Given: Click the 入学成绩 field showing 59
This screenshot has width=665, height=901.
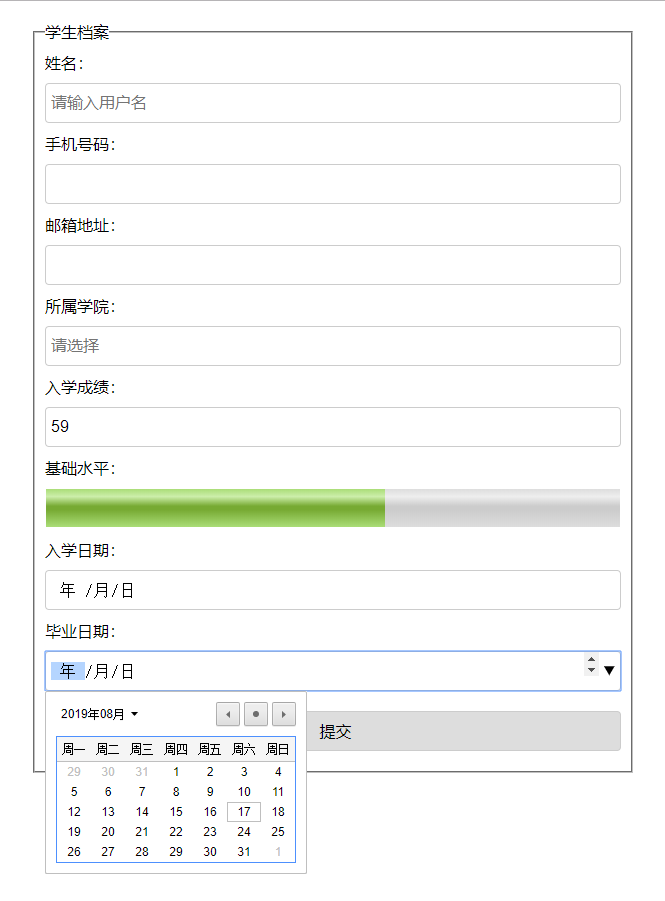Looking at the screenshot, I should [332, 426].
